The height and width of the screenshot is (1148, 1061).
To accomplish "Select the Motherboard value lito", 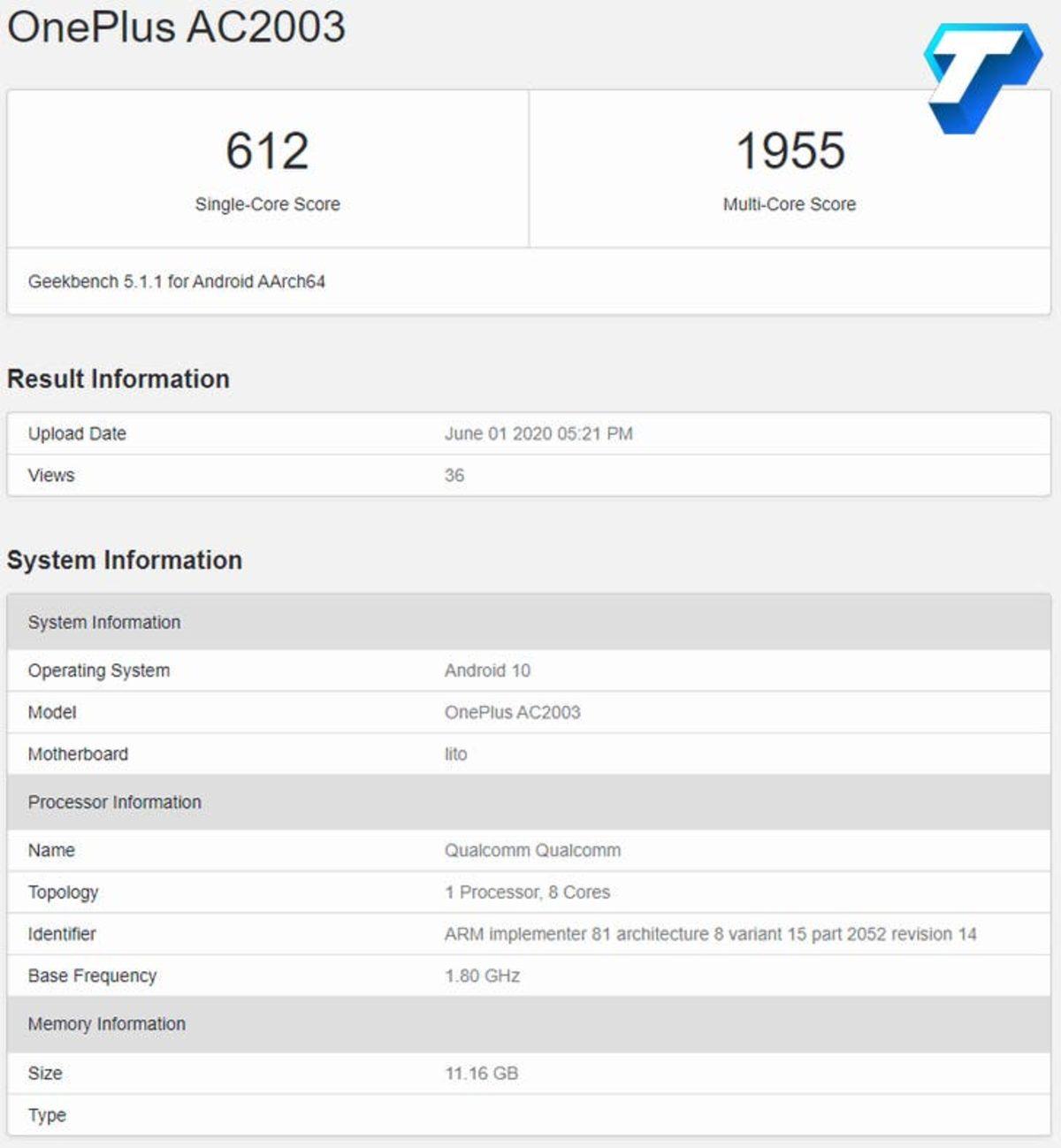I will coord(454,754).
